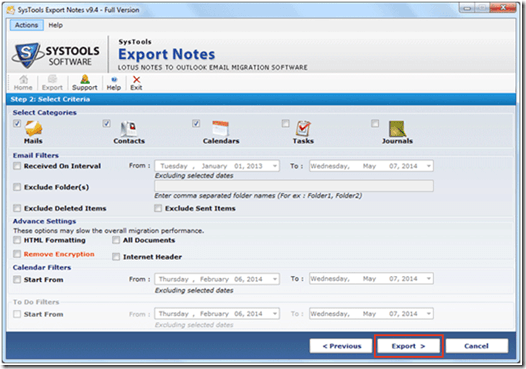Enable HTML Formatting option

[17, 240]
